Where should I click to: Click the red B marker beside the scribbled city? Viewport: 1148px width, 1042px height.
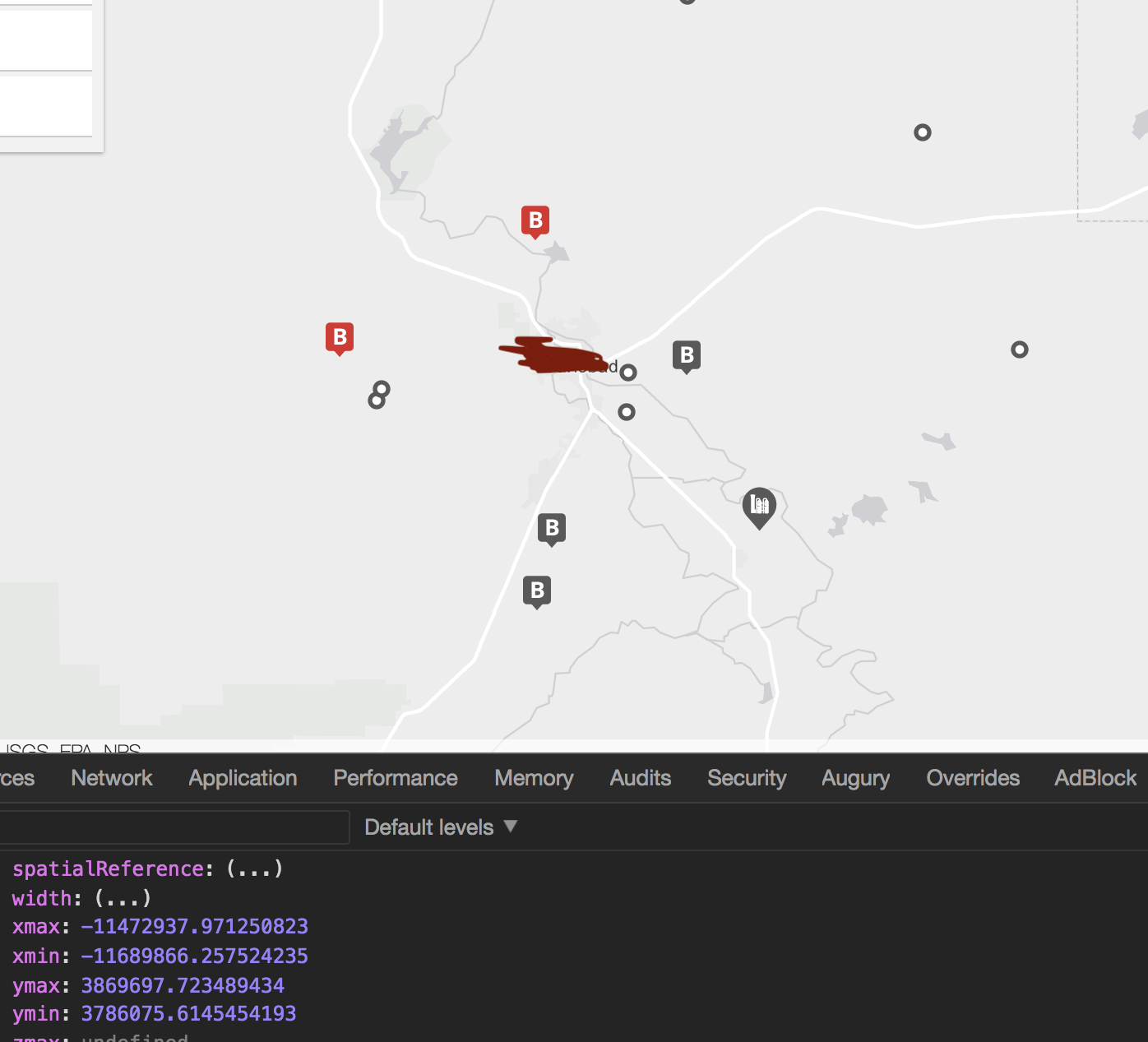point(535,221)
